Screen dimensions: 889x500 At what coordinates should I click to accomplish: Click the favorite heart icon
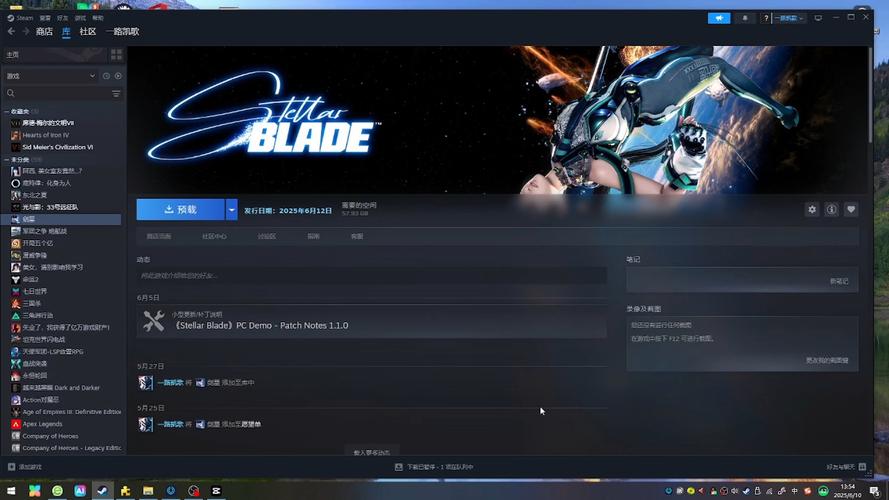tap(850, 209)
